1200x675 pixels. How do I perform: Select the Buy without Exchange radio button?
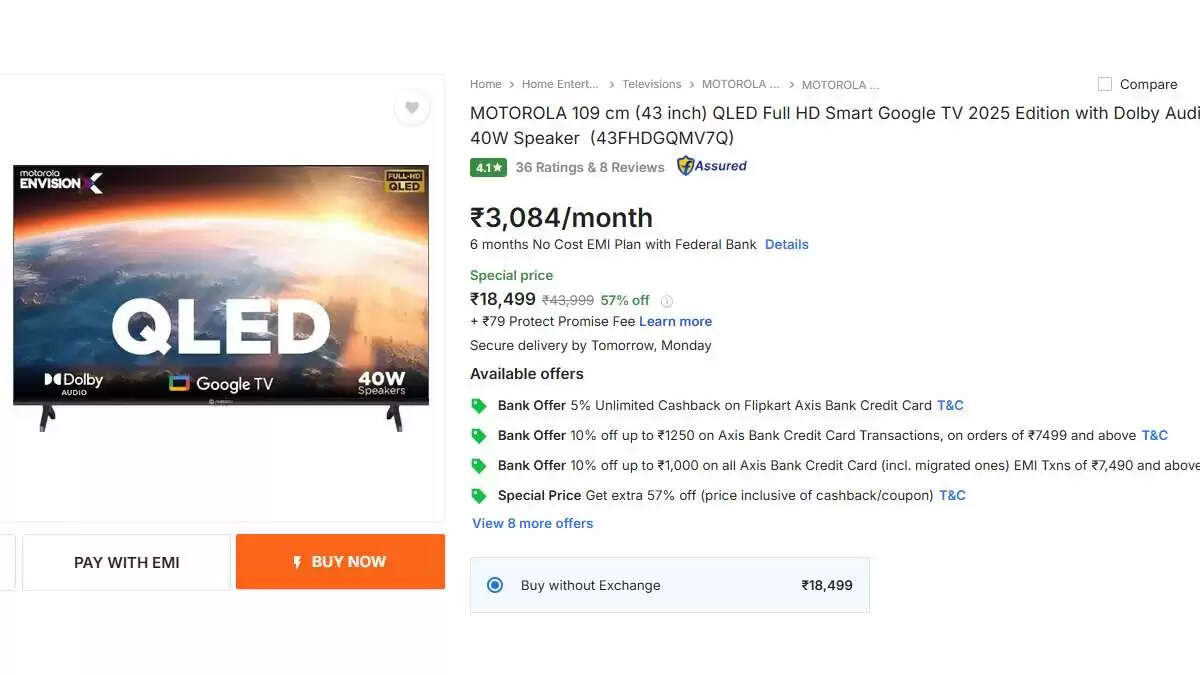pos(495,585)
